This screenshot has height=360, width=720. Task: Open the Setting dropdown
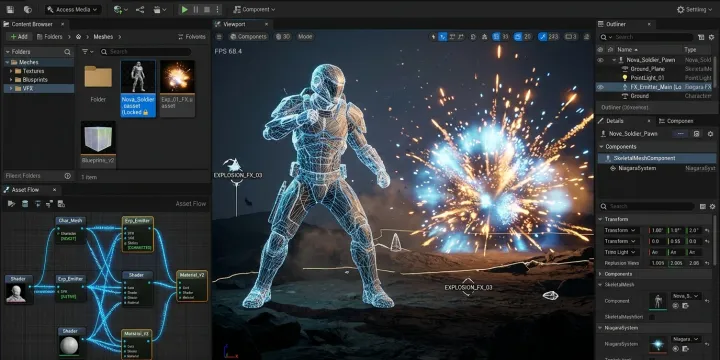tap(695, 9)
